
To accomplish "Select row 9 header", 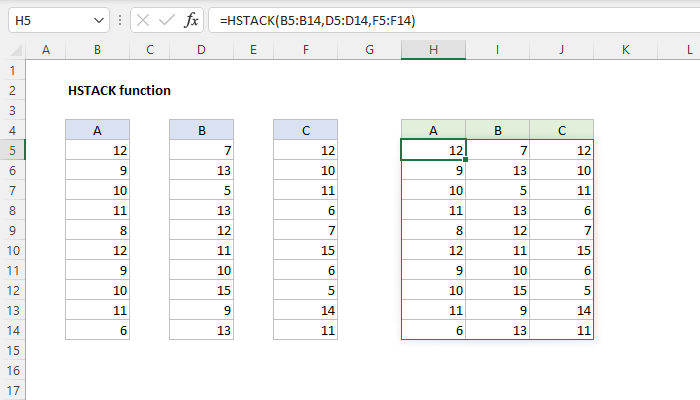I will pos(12,230).
